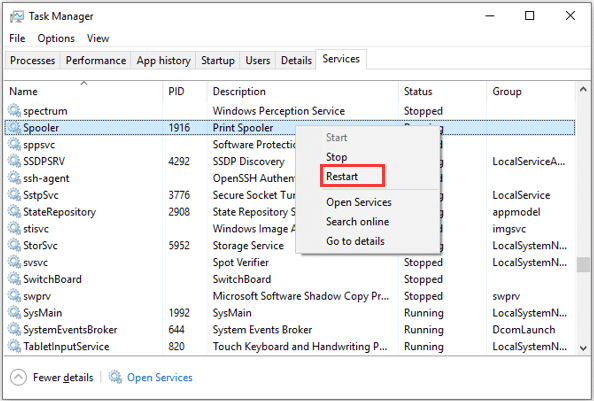Image resolution: width=594 pixels, height=401 pixels.
Task: Choose Restart from the context menu
Action: click(342, 176)
